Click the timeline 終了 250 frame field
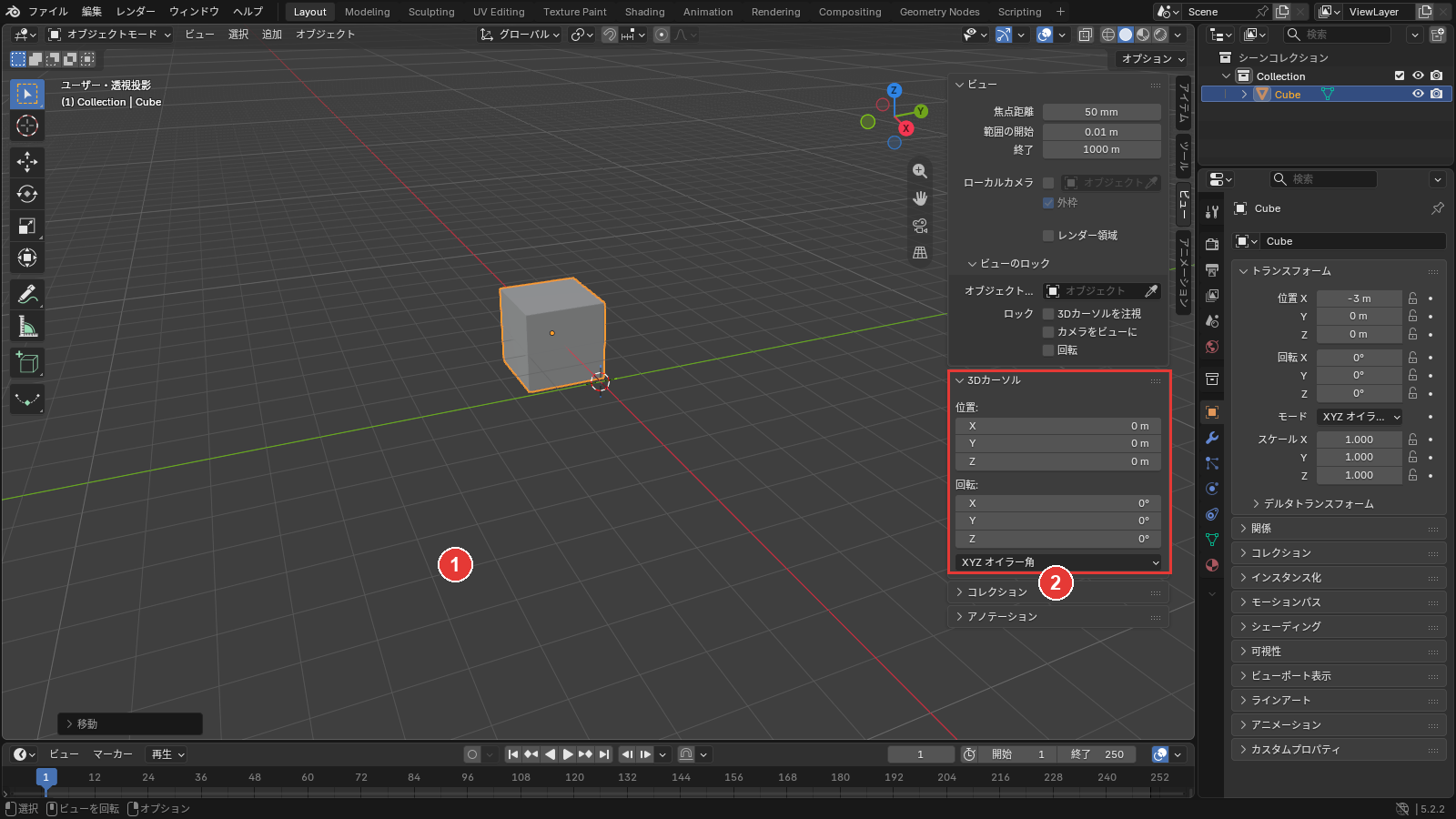The image size is (1456, 819). point(1097,754)
